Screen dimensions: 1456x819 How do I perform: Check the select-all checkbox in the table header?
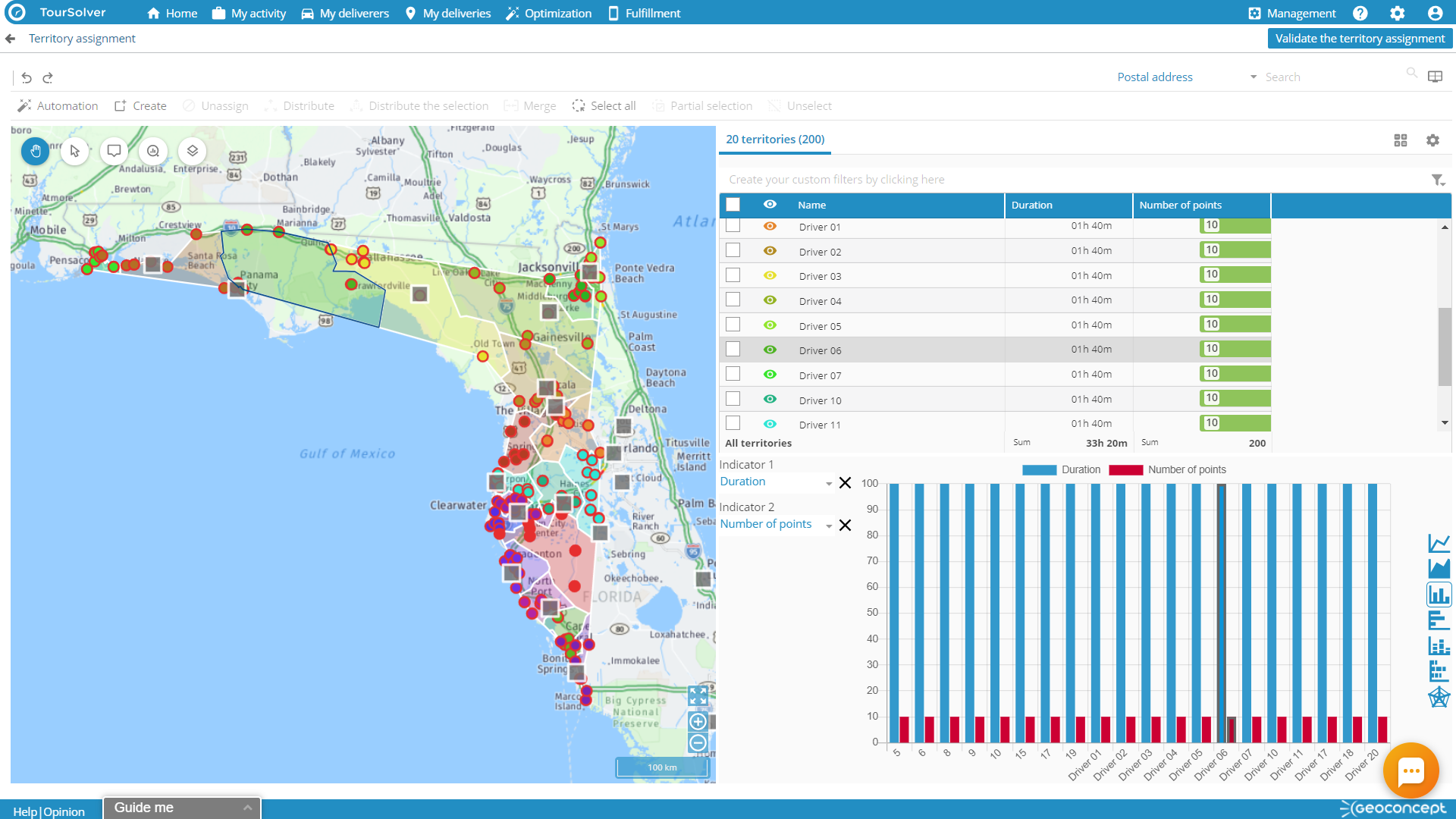click(733, 204)
